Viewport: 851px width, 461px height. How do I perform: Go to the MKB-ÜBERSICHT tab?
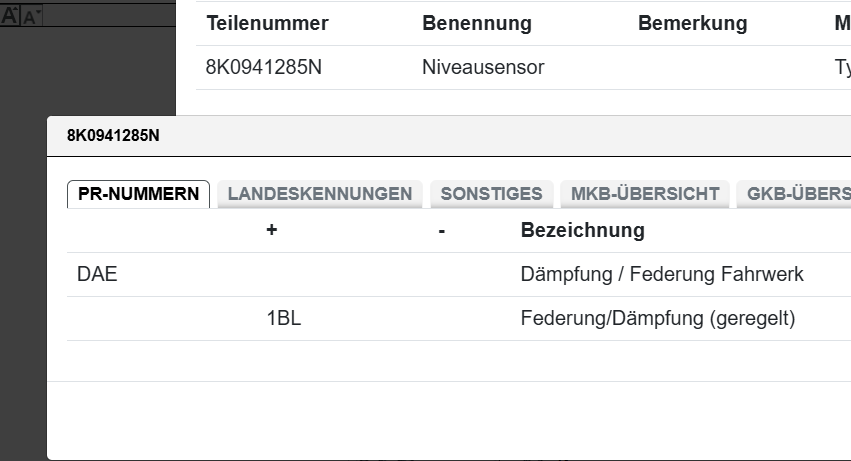645,194
